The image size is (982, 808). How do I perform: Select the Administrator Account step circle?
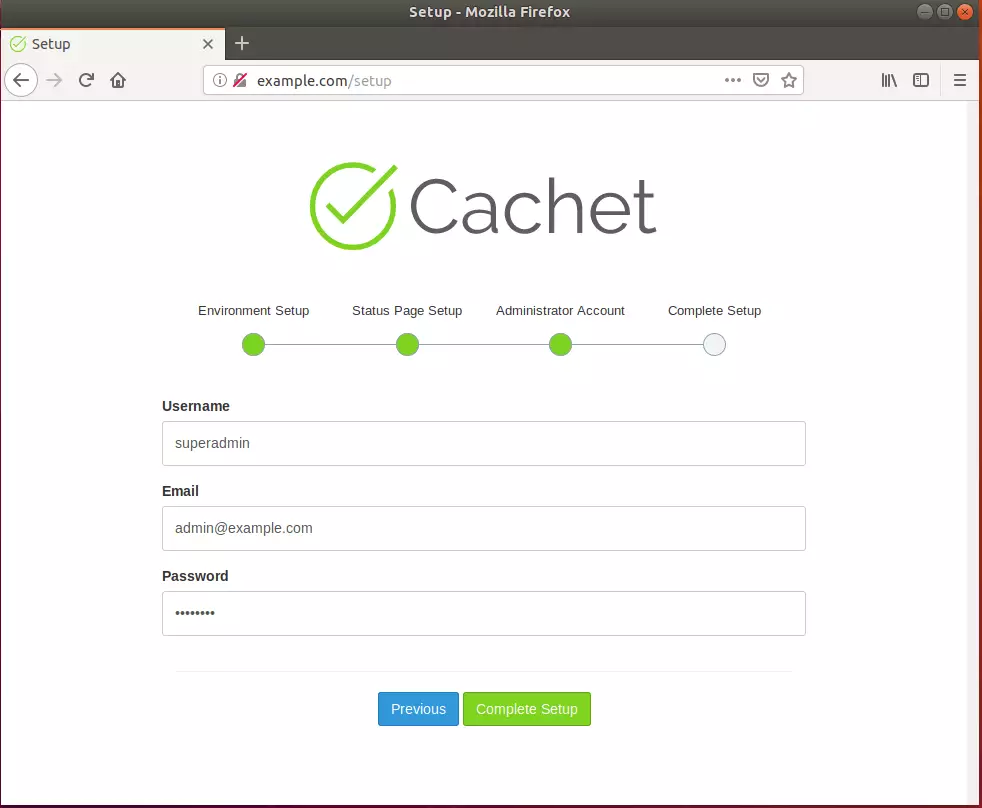pos(561,344)
